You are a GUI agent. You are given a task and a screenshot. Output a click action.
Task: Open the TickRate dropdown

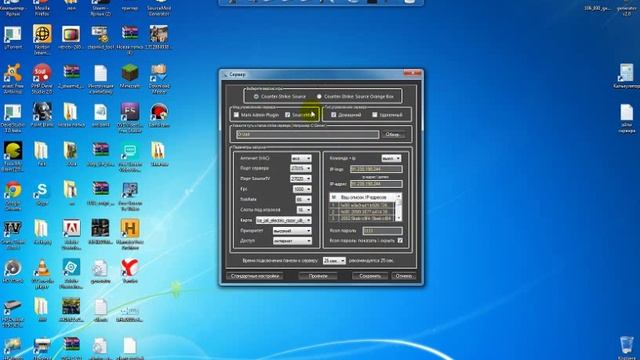304,200
